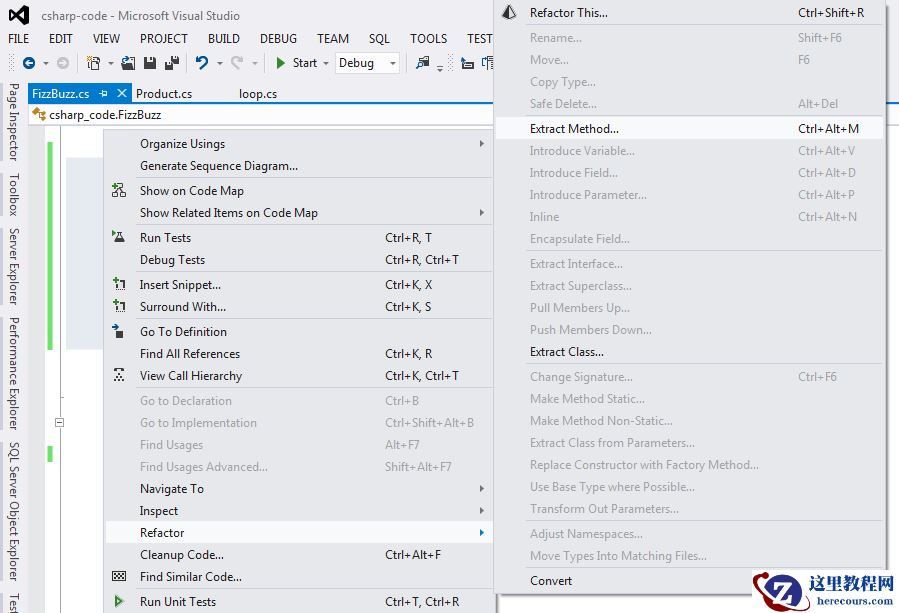Click the View Call Hierarchy icon
Image resolution: width=899 pixels, height=613 pixels.
point(119,375)
